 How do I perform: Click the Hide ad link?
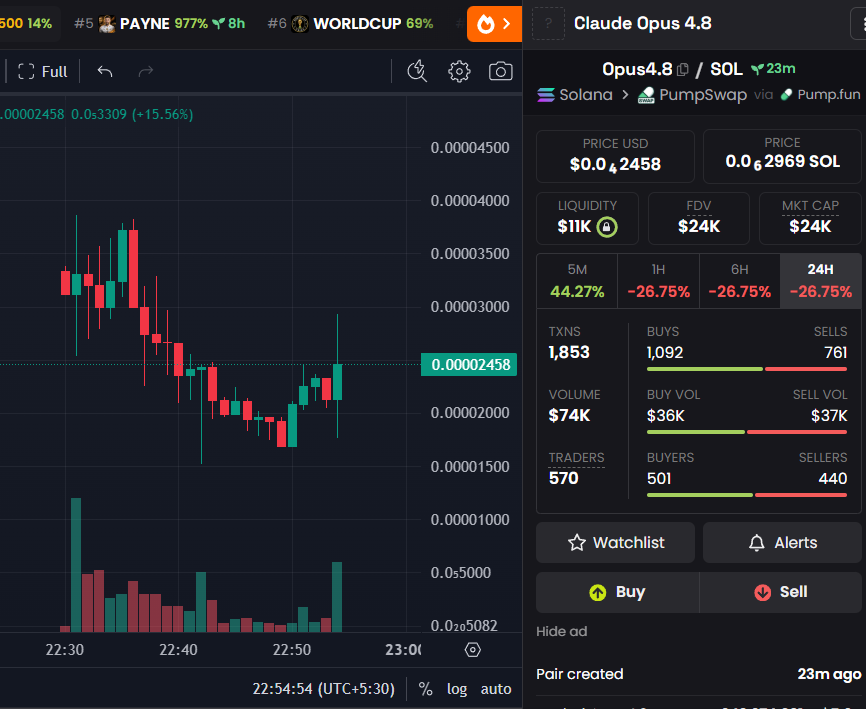tap(562, 631)
